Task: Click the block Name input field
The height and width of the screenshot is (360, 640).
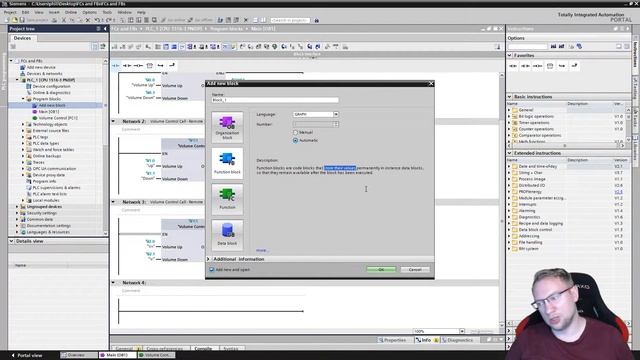Action: coord(275,100)
